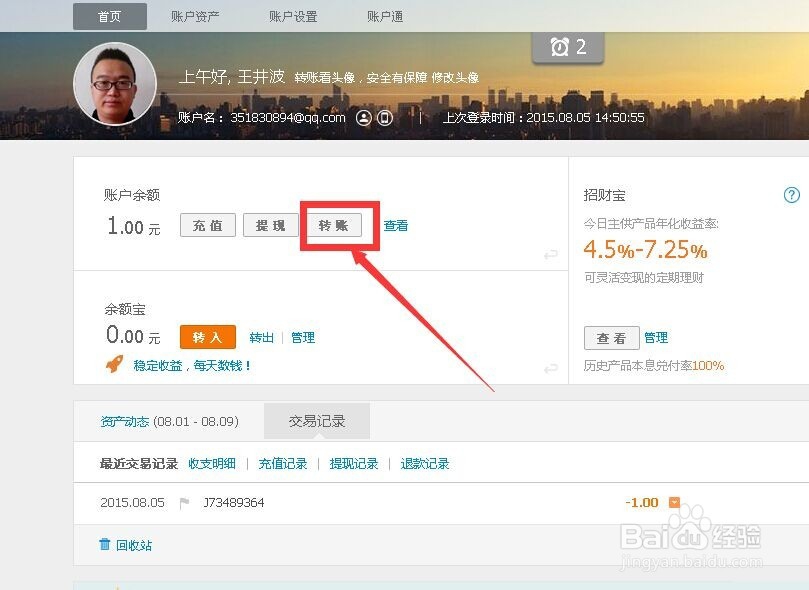Open the 账户设置 tab
Screen dimensions: 809x590
click(293, 17)
